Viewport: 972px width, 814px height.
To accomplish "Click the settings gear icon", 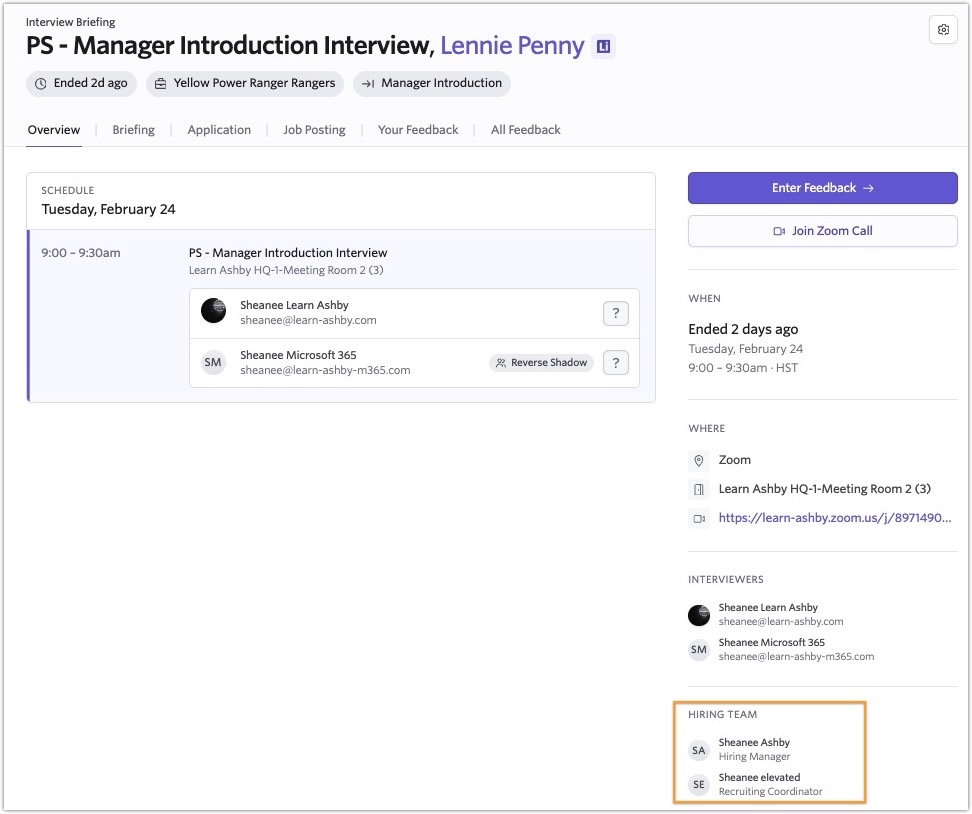I will pyautogui.click(x=942, y=31).
